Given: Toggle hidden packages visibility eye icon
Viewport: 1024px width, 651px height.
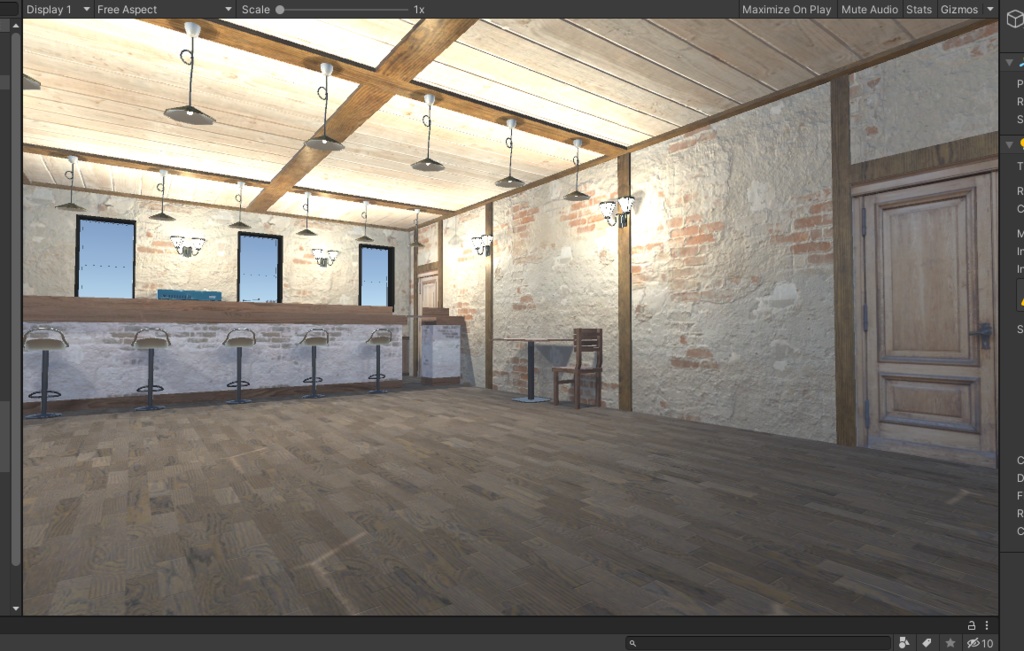Looking at the screenshot, I should coord(980,643).
